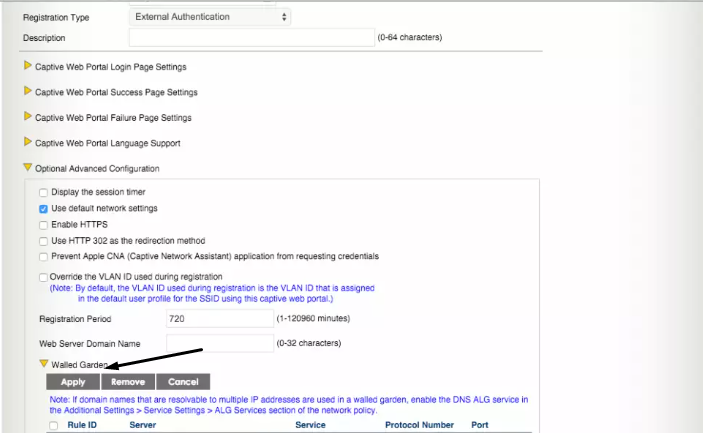
Task: Click the Service column header
Action: 310,425
